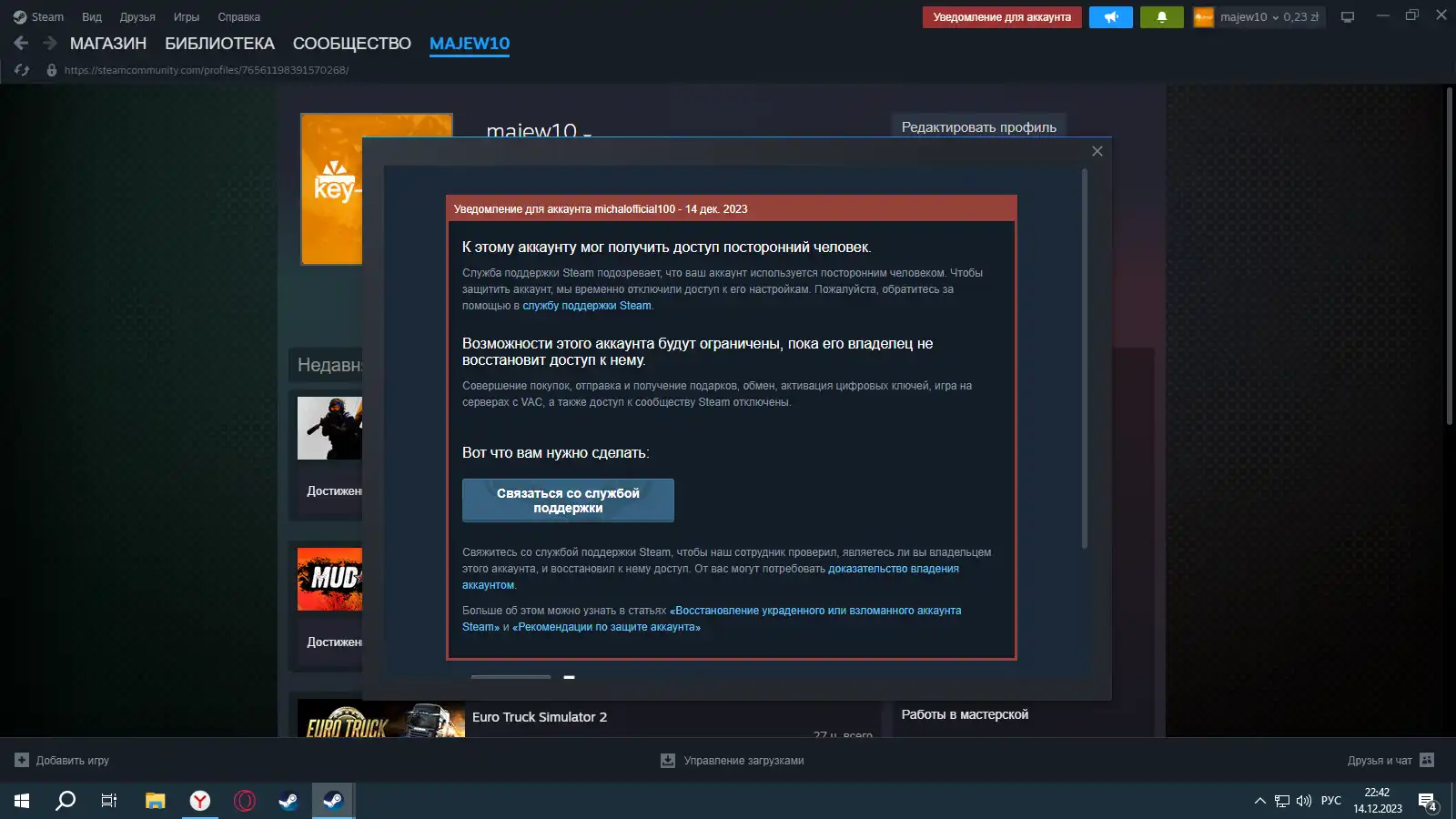1456x819 pixels.
Task: Show hidden tray icons chevron
Action: (1260, 801)
